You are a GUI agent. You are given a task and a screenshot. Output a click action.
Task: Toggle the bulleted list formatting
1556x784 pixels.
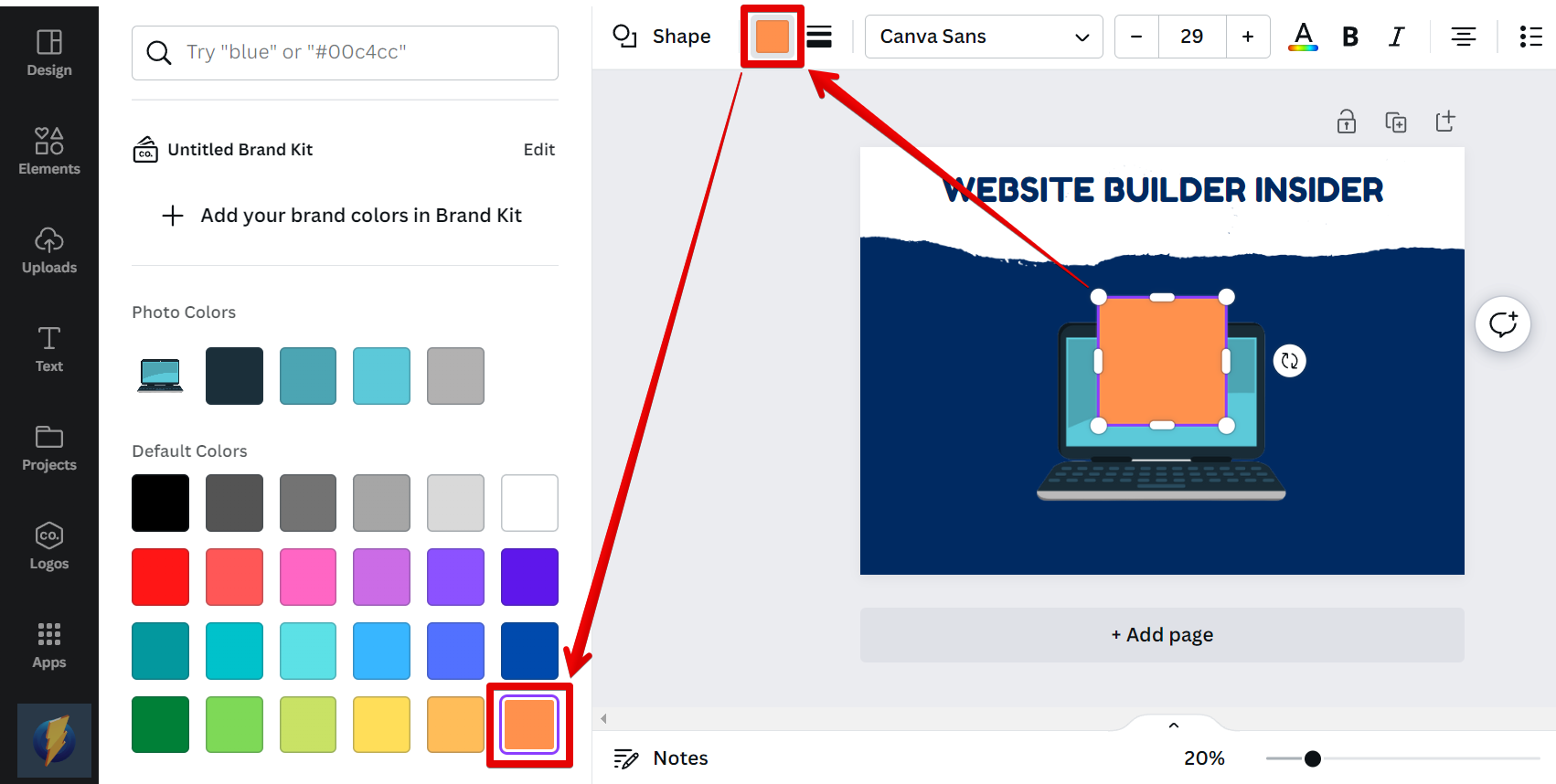pyautogui.click(x=1530, y=37)
